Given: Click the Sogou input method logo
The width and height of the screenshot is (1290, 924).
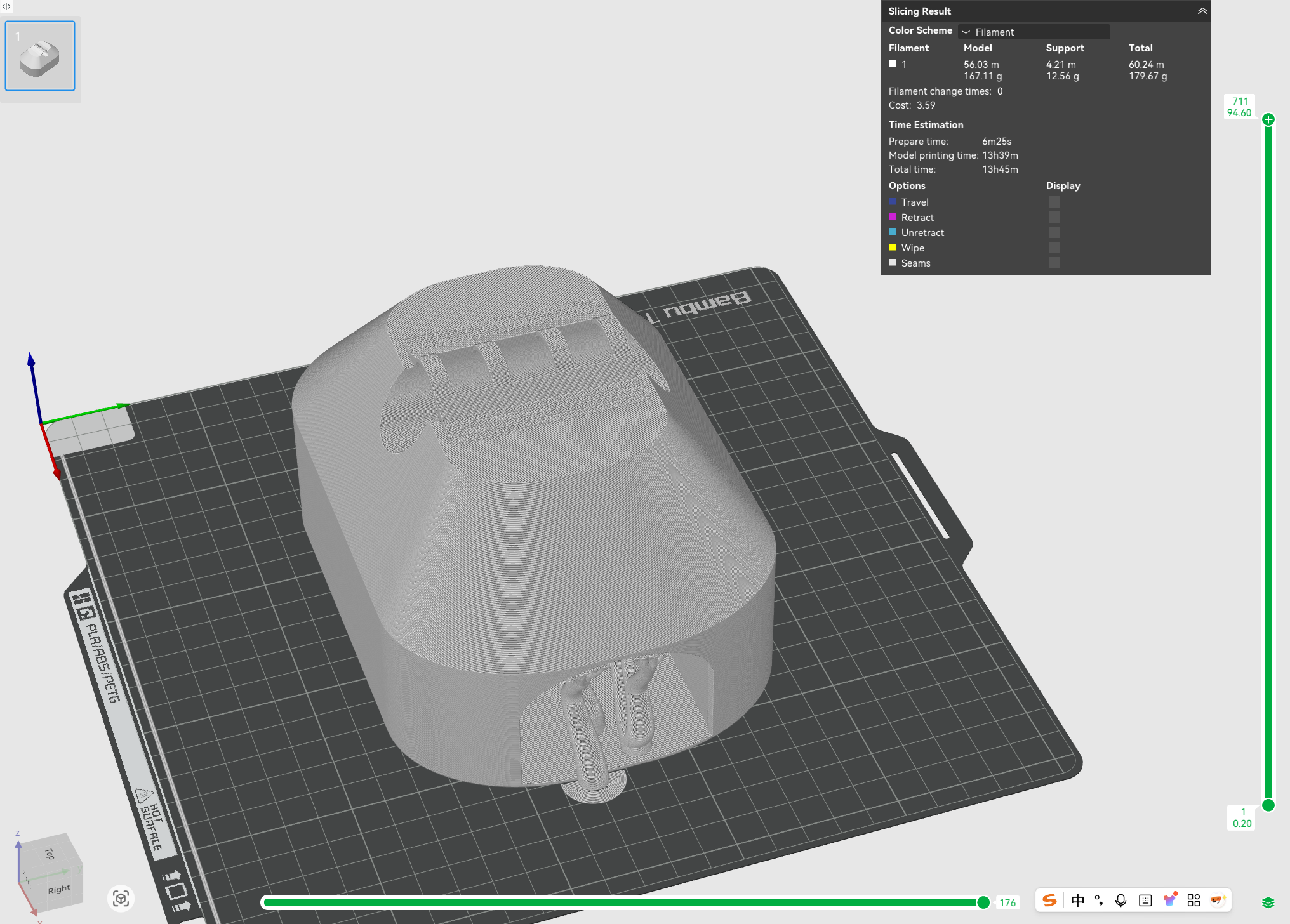Looking at the screenshot, I should click(1050, 900).
